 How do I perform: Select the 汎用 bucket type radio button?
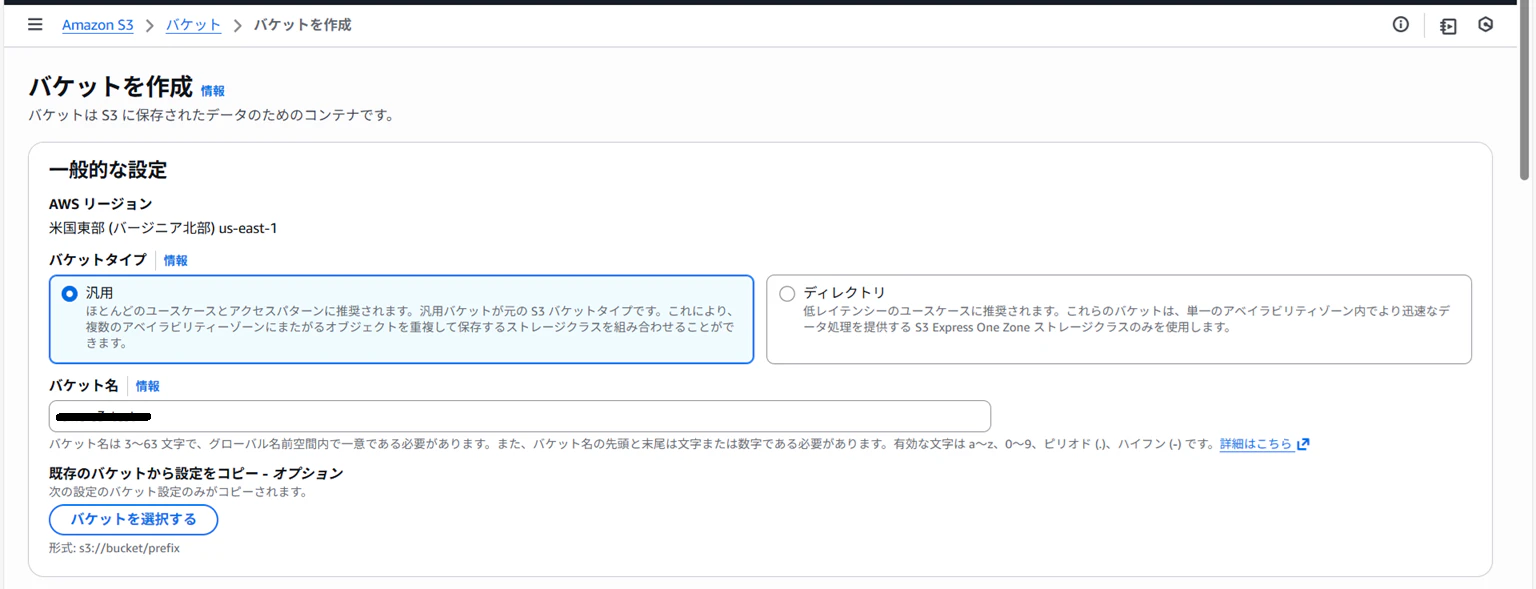69,294
